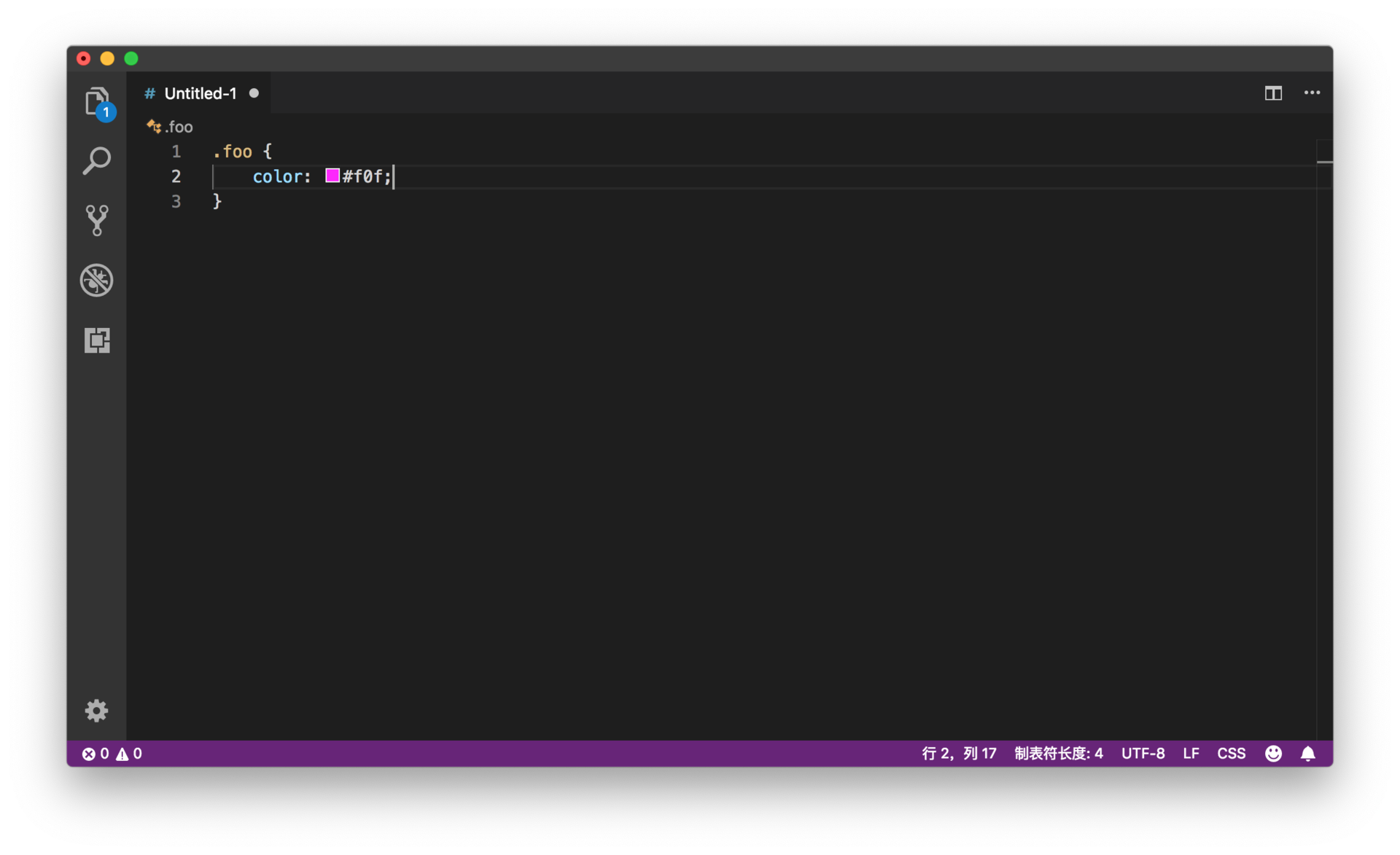The height and width of the screenshot is (855, 1400).
Task: Open the Manage gear menu
Action: (x=96, y=710)
